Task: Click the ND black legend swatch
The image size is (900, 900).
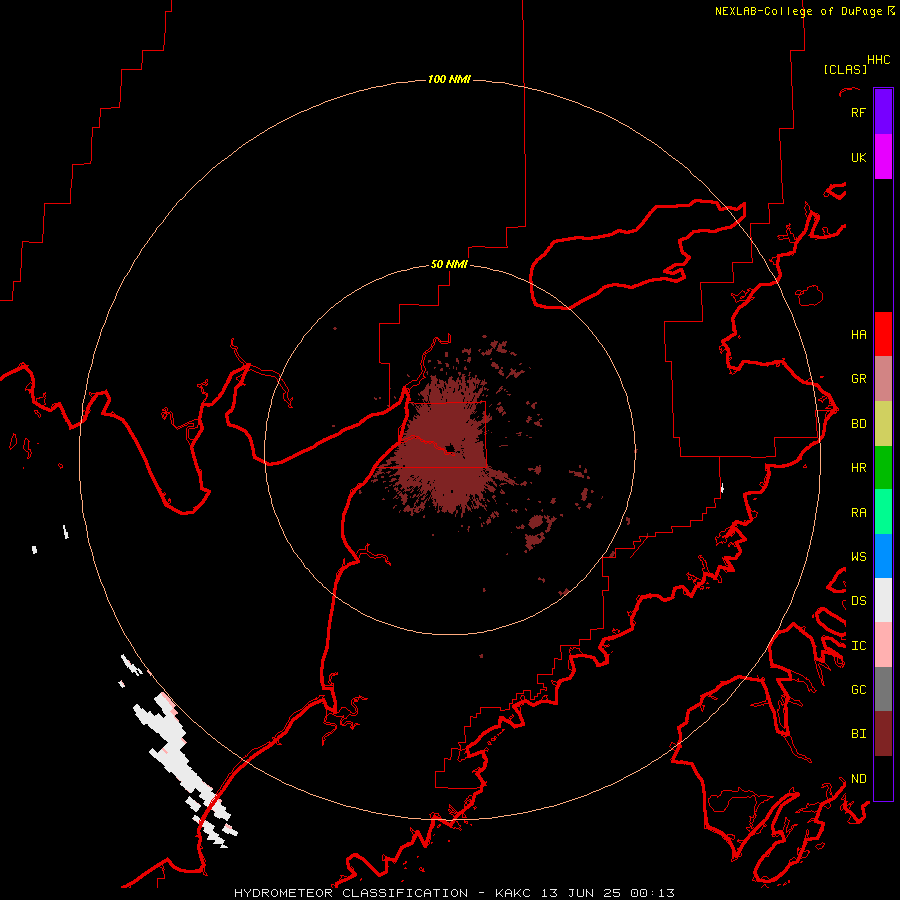Action: coord(883,778)
